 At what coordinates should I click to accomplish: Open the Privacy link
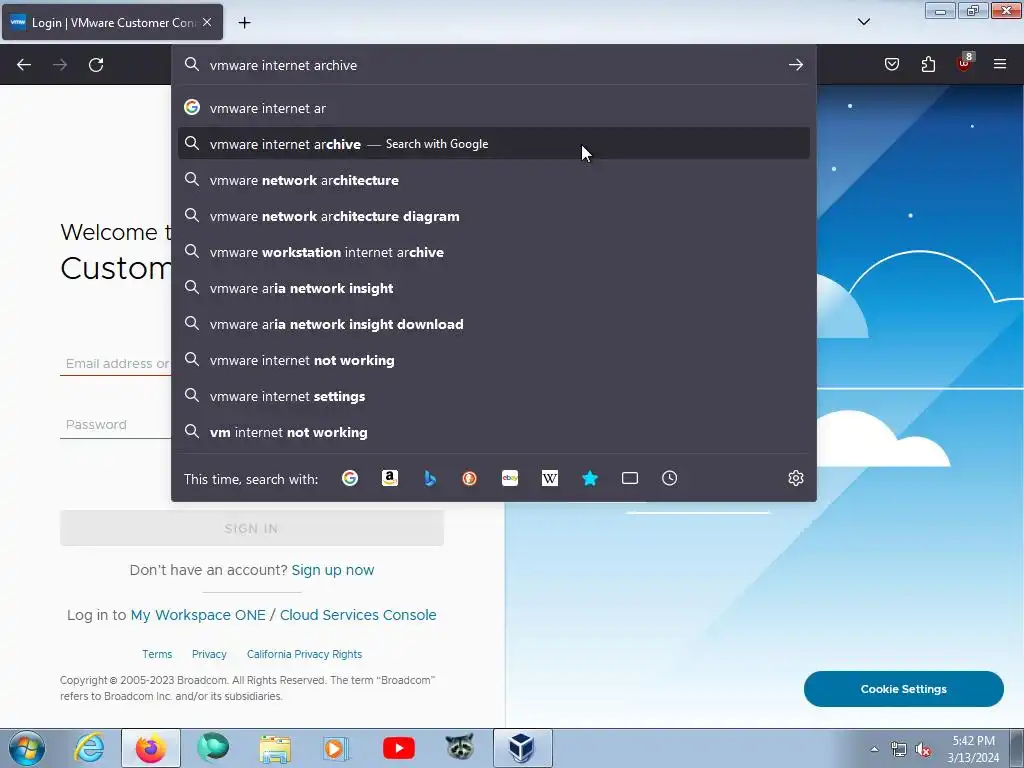[209, 654]
